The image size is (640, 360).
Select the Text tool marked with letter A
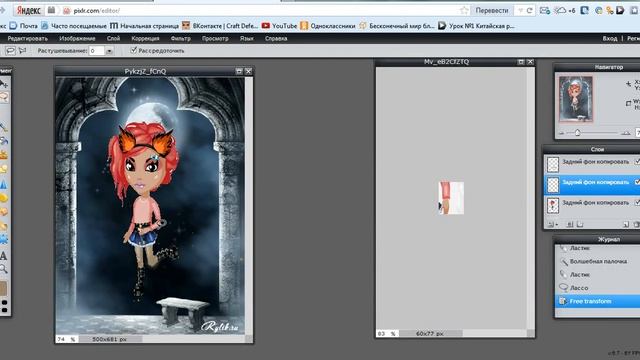tap(3, 256)
